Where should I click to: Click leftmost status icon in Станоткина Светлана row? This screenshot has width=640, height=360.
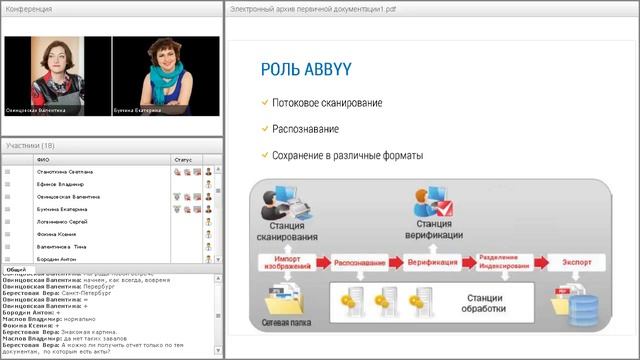(x=177, y=172)
